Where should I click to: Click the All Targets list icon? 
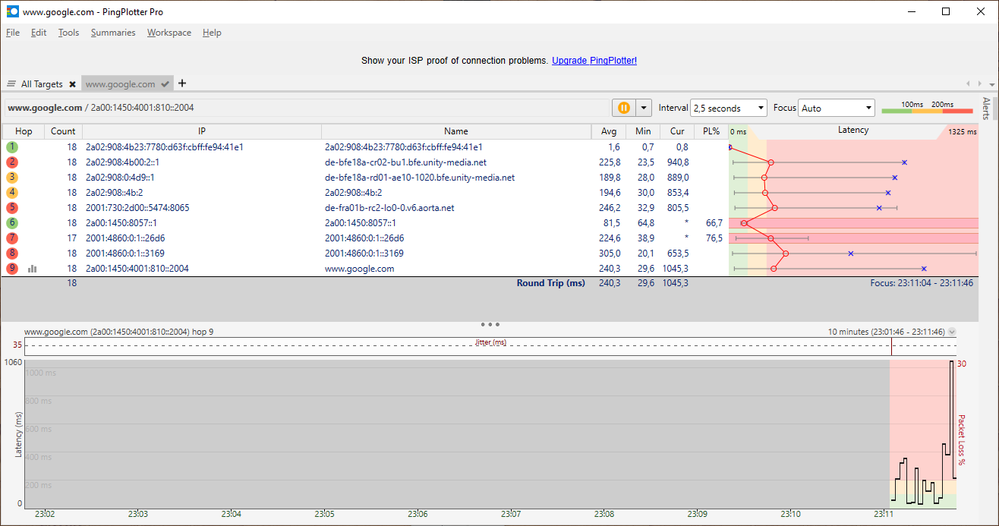click(11, 84)
